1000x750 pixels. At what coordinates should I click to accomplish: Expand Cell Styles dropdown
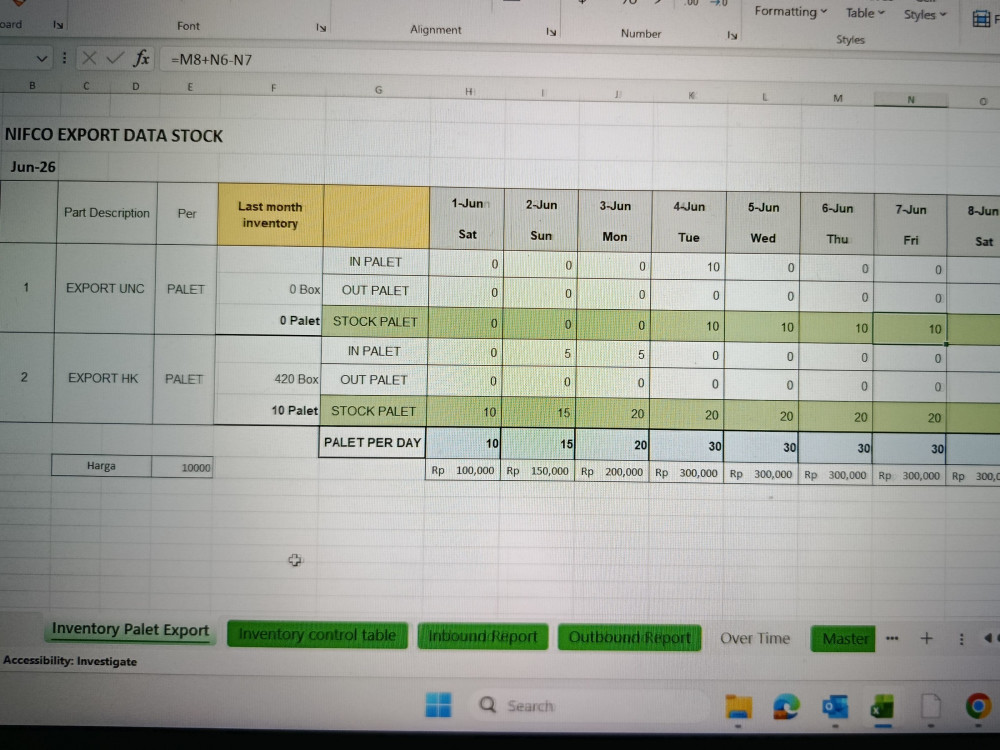pos(925,14)
